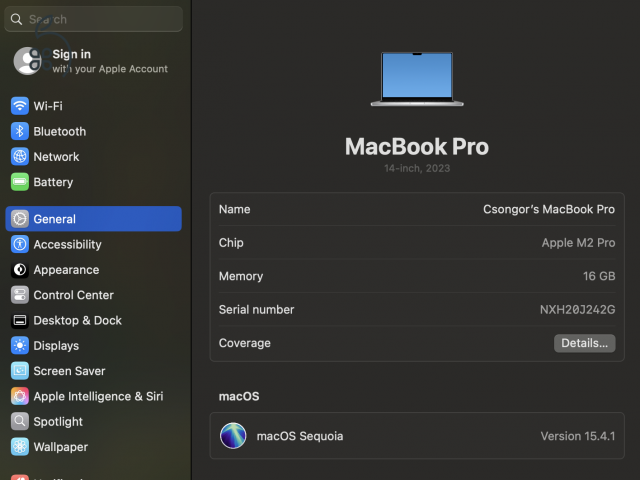640x480 pixels.
Task: Click the Coverage row label
Action: 244,343
